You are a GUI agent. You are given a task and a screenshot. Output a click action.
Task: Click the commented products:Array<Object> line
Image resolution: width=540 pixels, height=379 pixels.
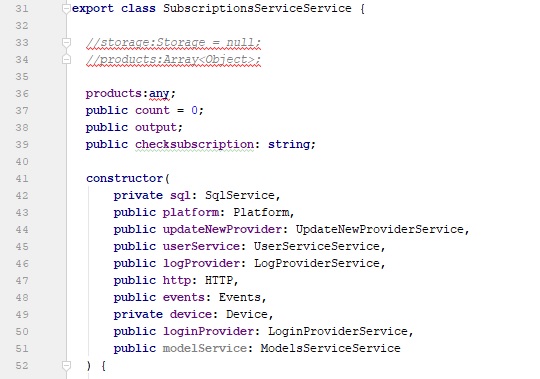tap(174, 60)
